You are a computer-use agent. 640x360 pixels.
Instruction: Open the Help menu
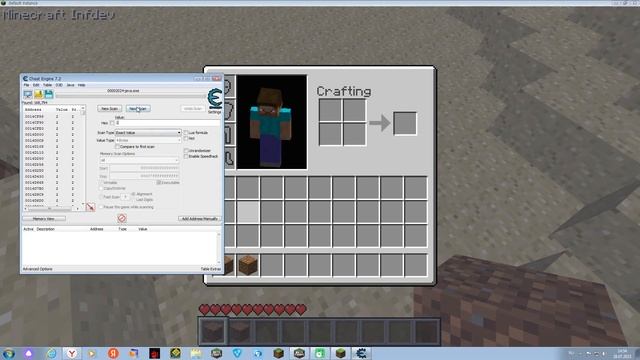(82, 85)
